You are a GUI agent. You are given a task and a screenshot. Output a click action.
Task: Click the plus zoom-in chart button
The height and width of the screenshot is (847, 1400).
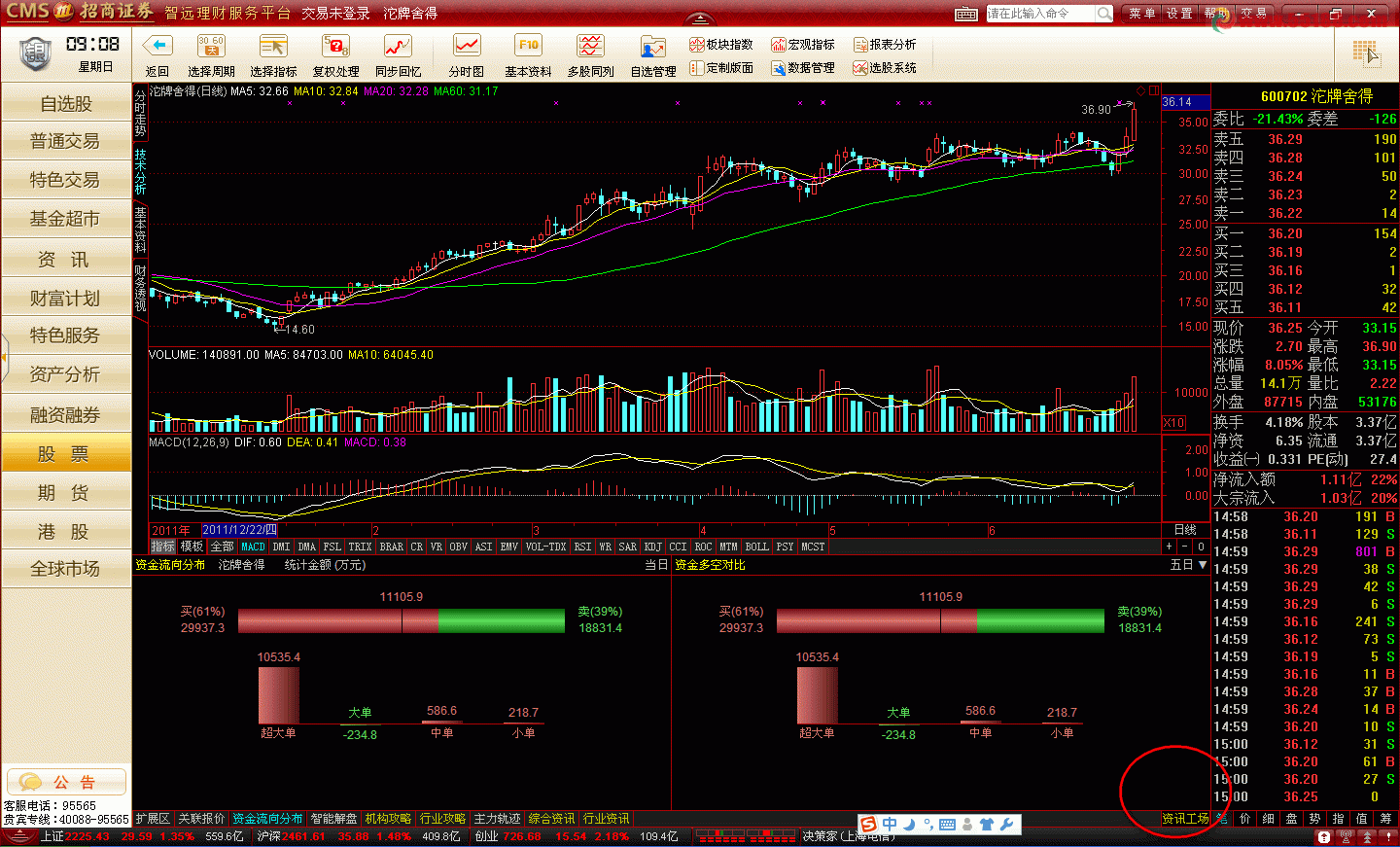click(1170, 547)
